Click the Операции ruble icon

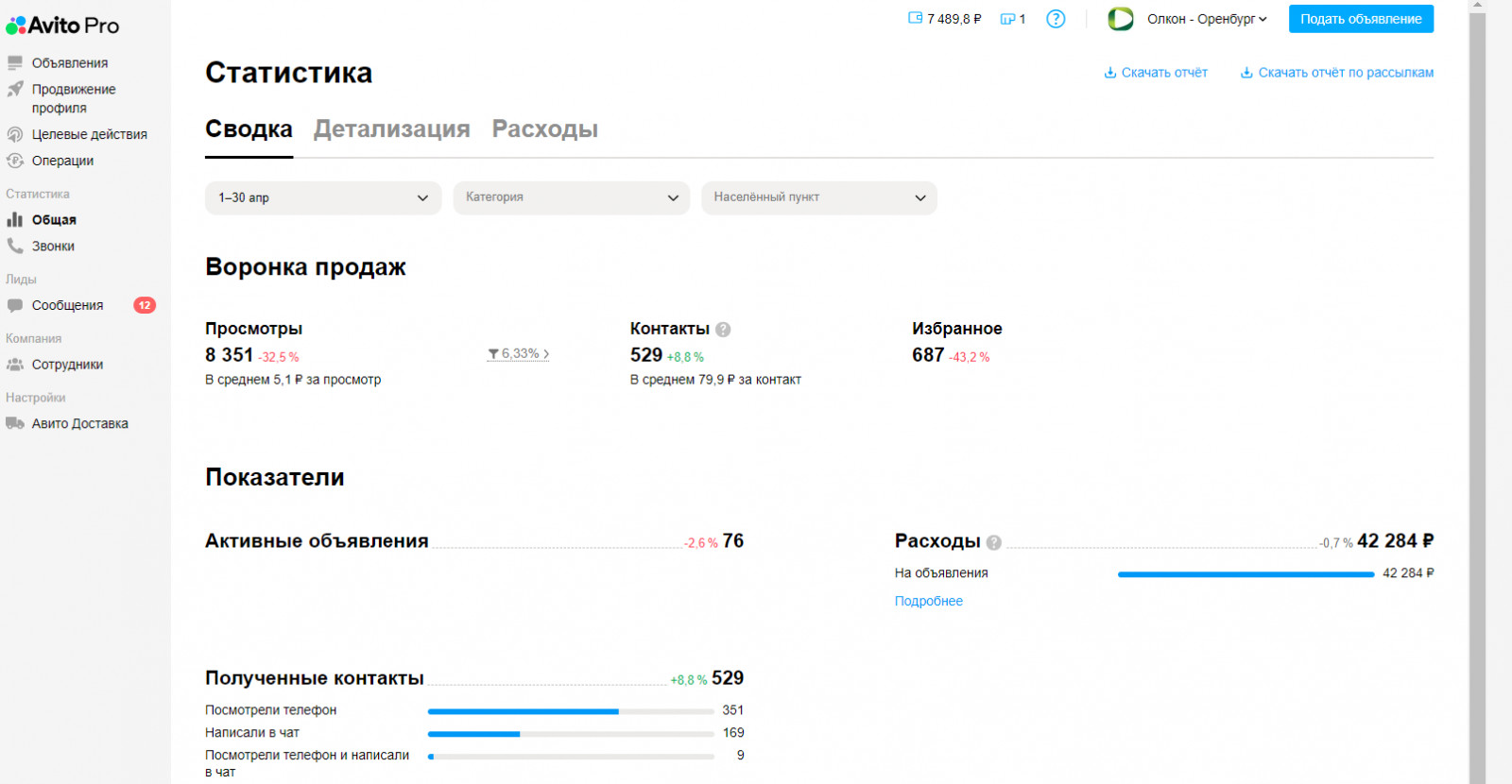point(15,161)
